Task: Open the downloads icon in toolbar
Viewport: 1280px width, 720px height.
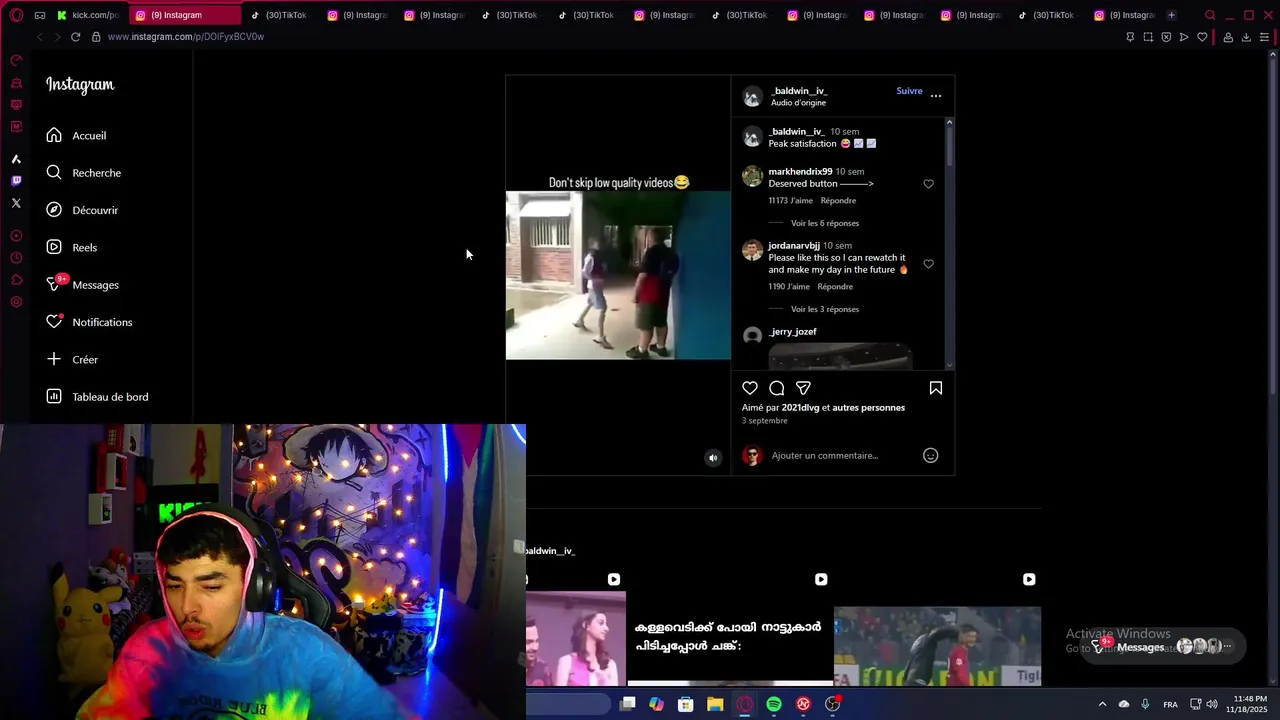Action: coord(1246,37)
